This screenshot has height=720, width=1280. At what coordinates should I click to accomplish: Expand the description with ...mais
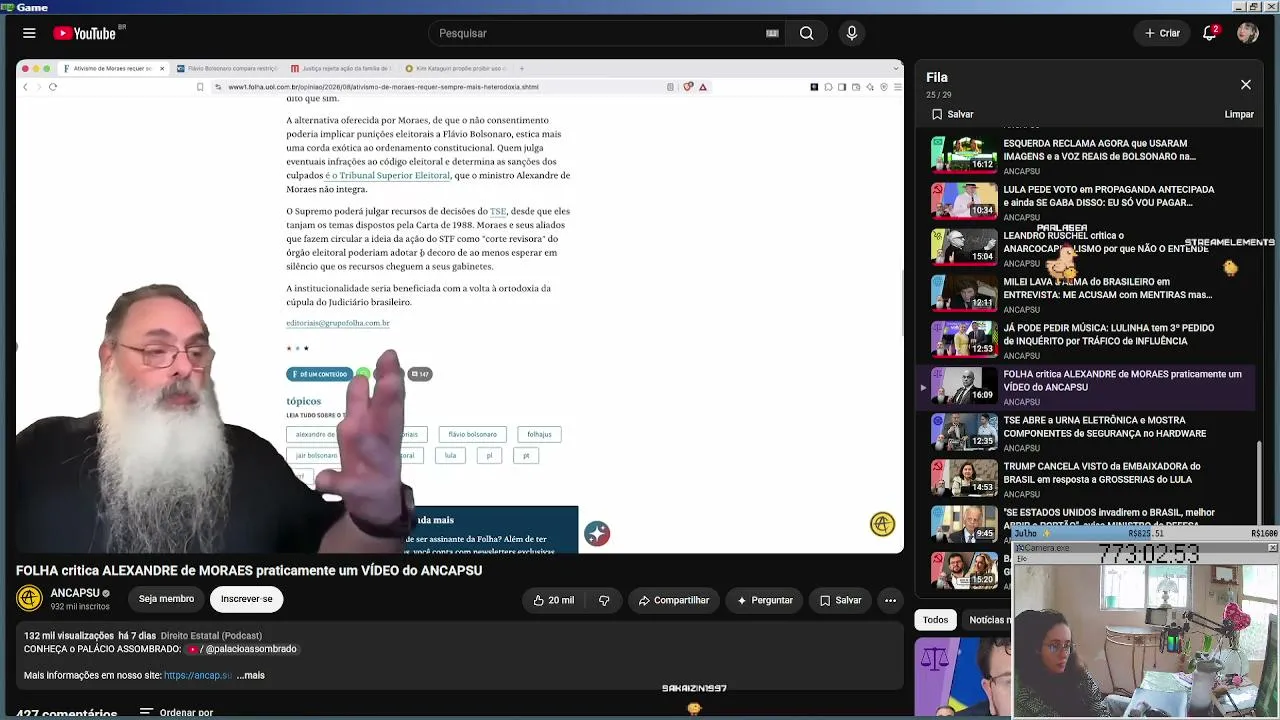pos(251,675)
